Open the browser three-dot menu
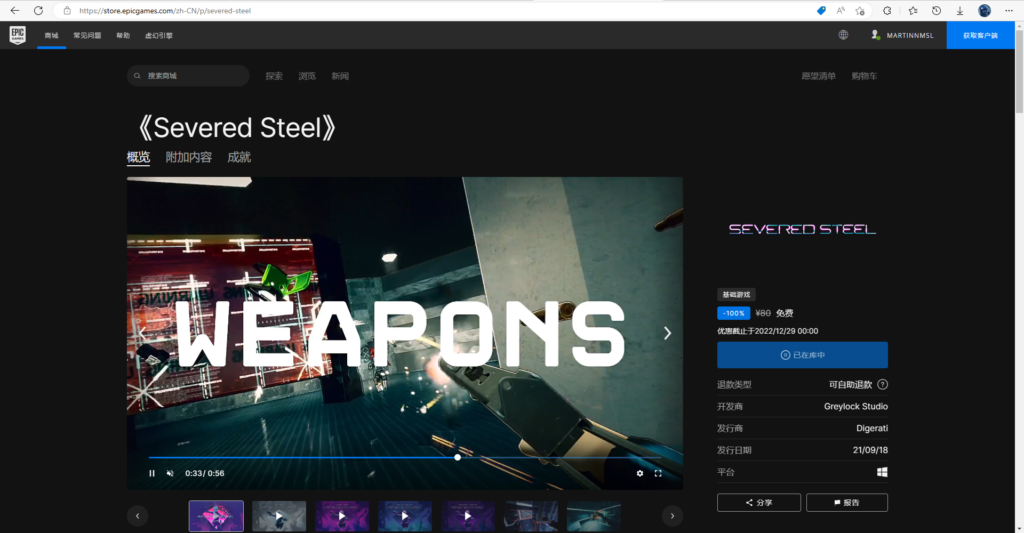 [1008, 10]
